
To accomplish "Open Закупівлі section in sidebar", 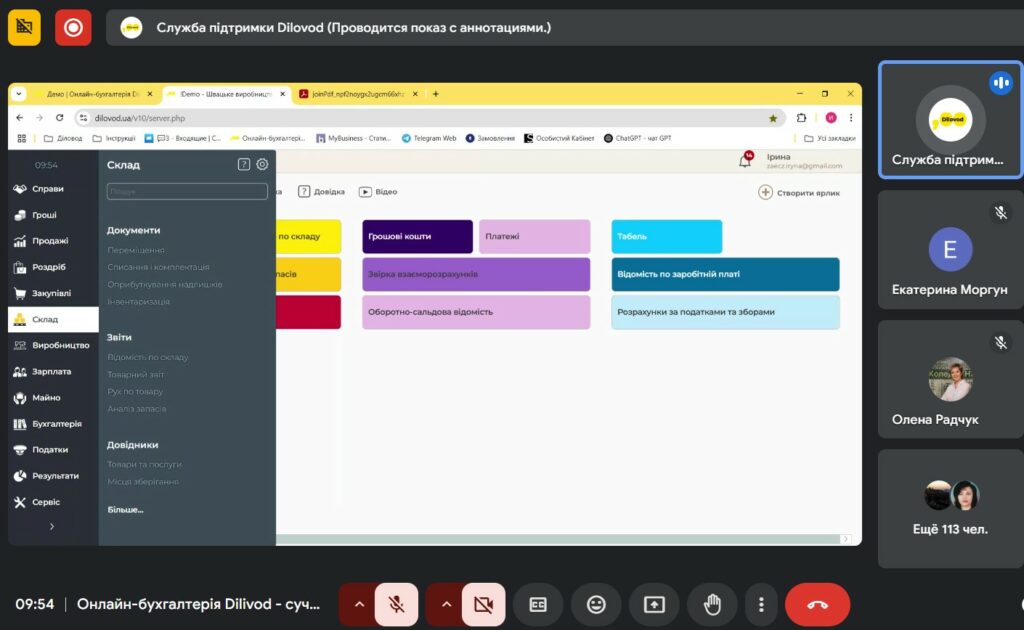I will 51,293.
